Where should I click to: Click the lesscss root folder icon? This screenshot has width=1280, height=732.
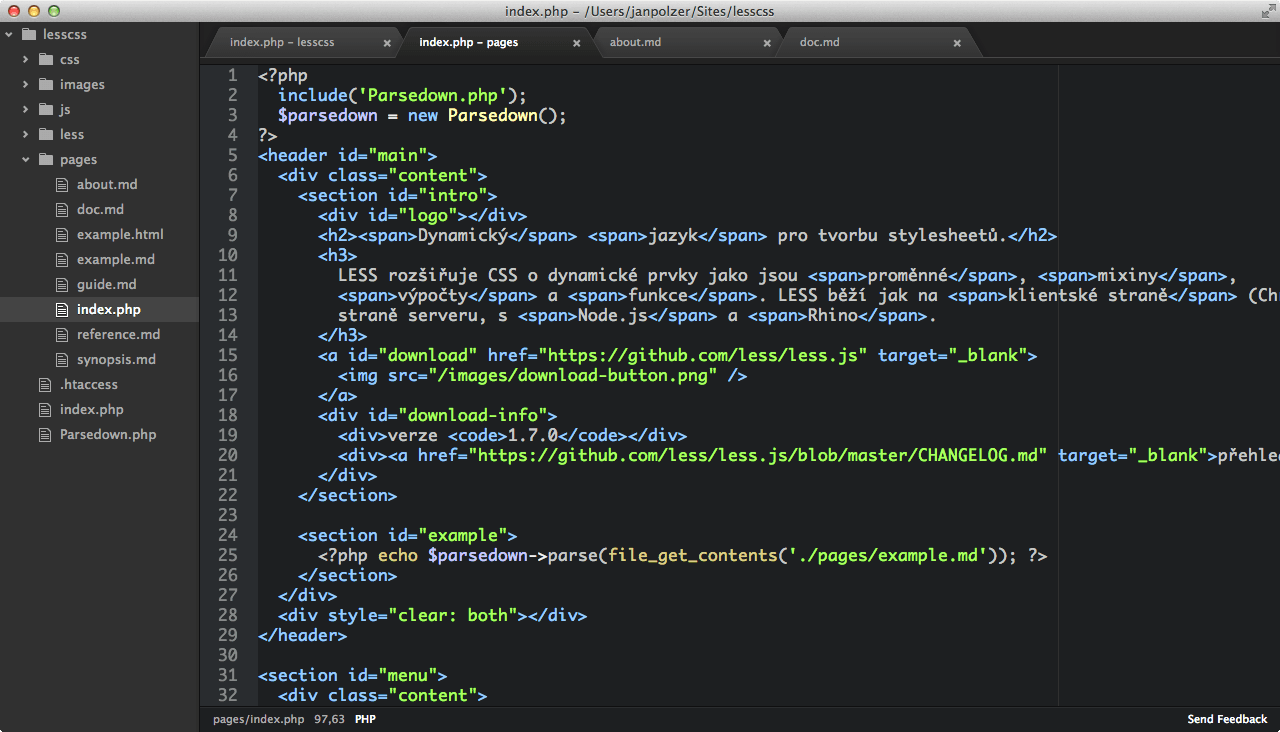point(28,34)
